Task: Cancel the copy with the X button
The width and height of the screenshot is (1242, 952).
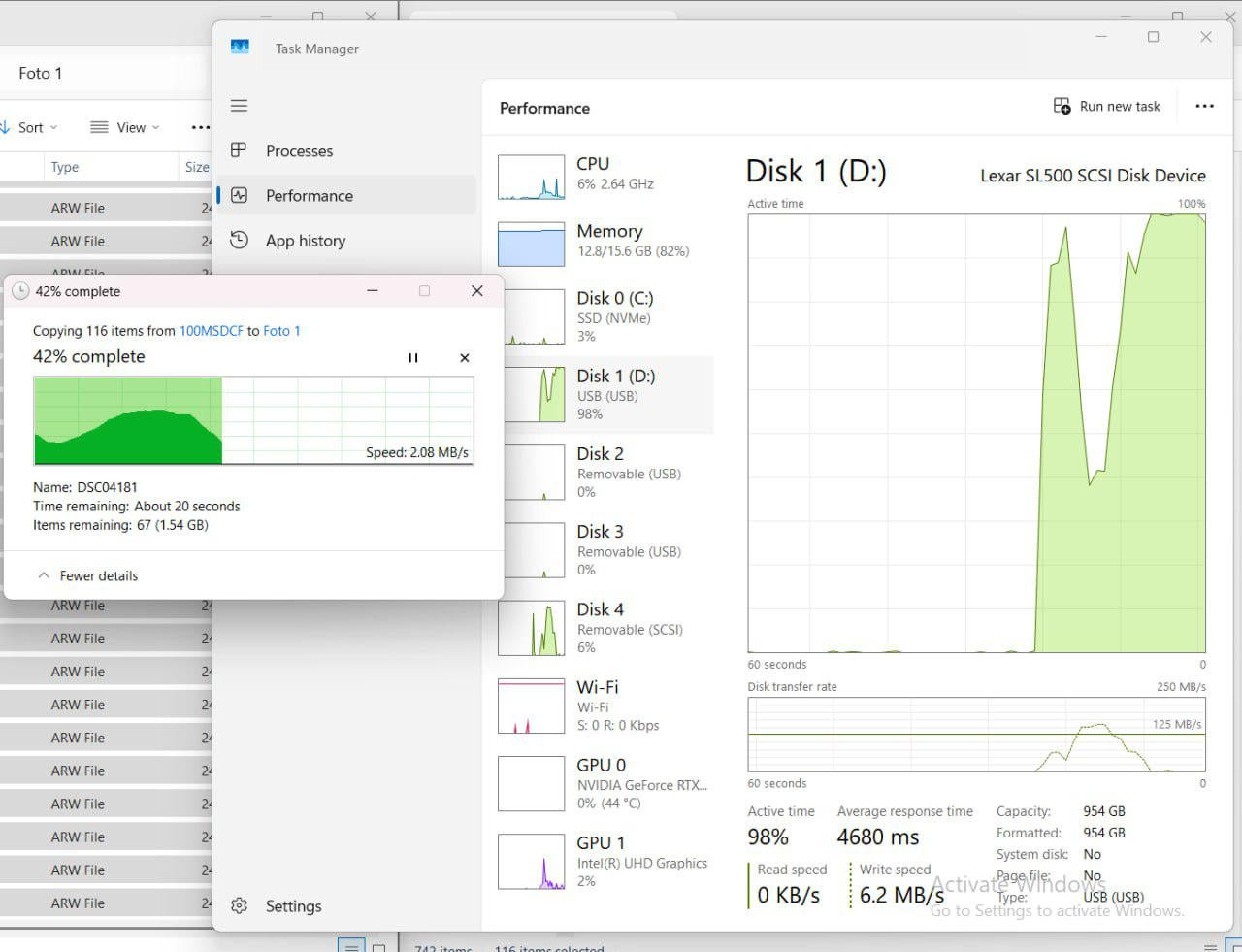Action: click(465, 358)
